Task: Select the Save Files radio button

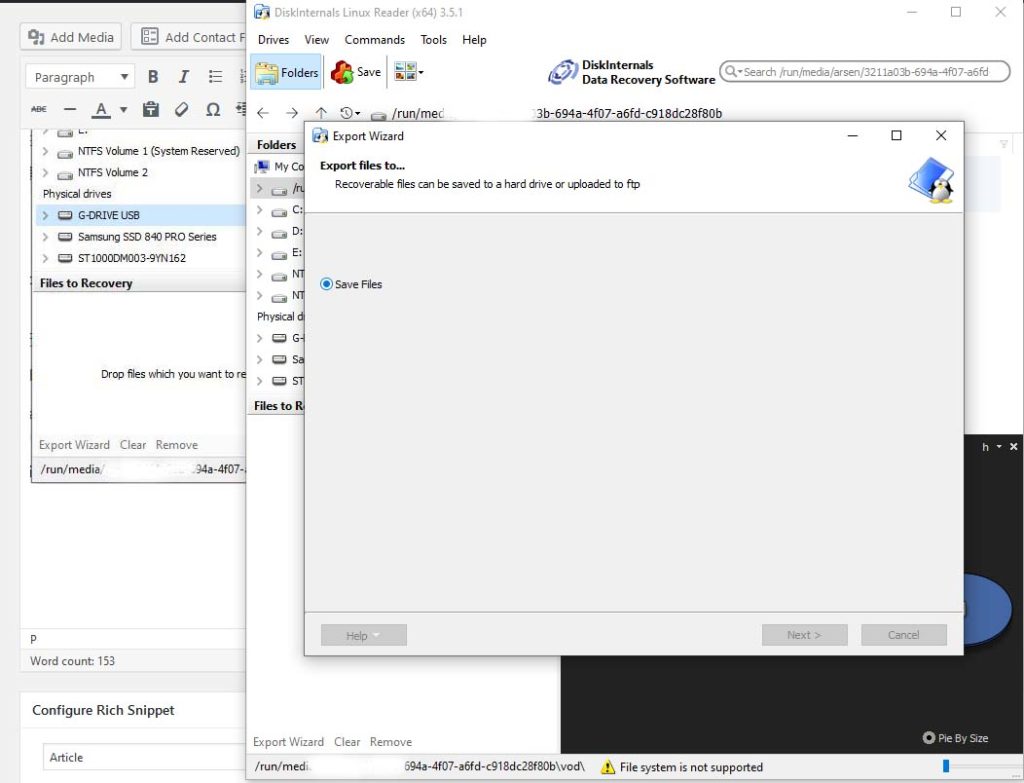Action: pos(325,284)
